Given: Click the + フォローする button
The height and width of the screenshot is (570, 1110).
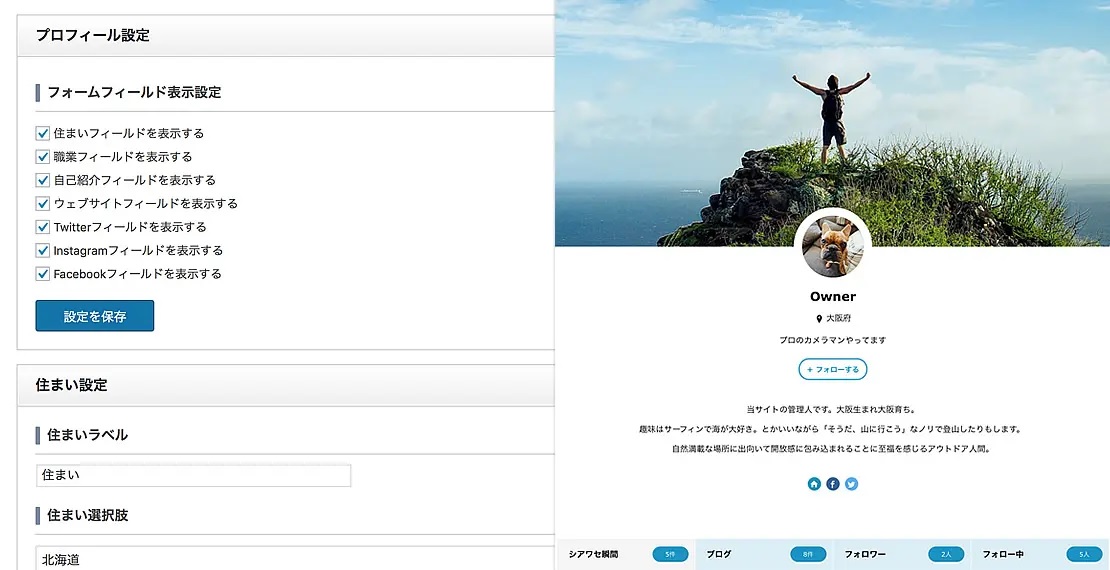Looking at the screenshot, I should pyautogui.click(x=832, y=369).
